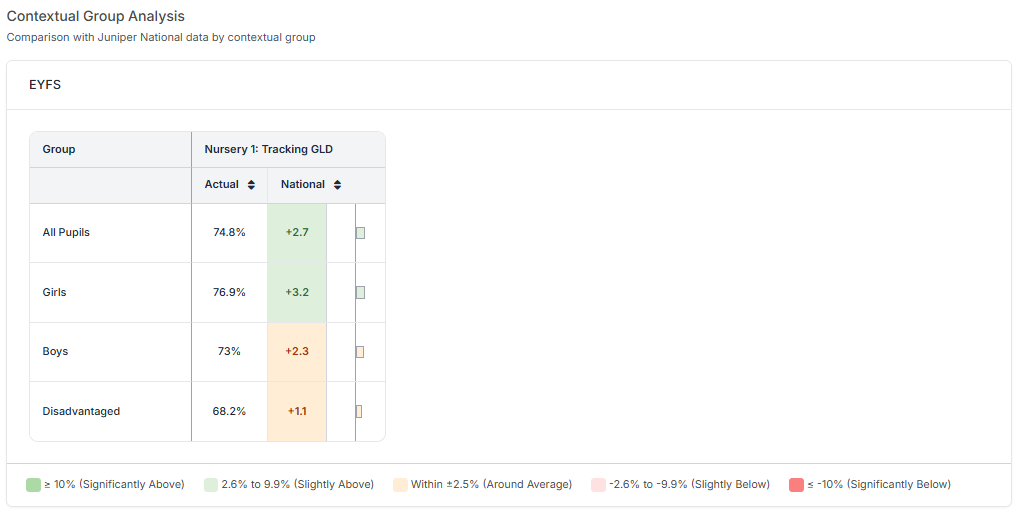Click the EYFS section heading
This screenshot has height=516, width=1019.
point(45,85)
